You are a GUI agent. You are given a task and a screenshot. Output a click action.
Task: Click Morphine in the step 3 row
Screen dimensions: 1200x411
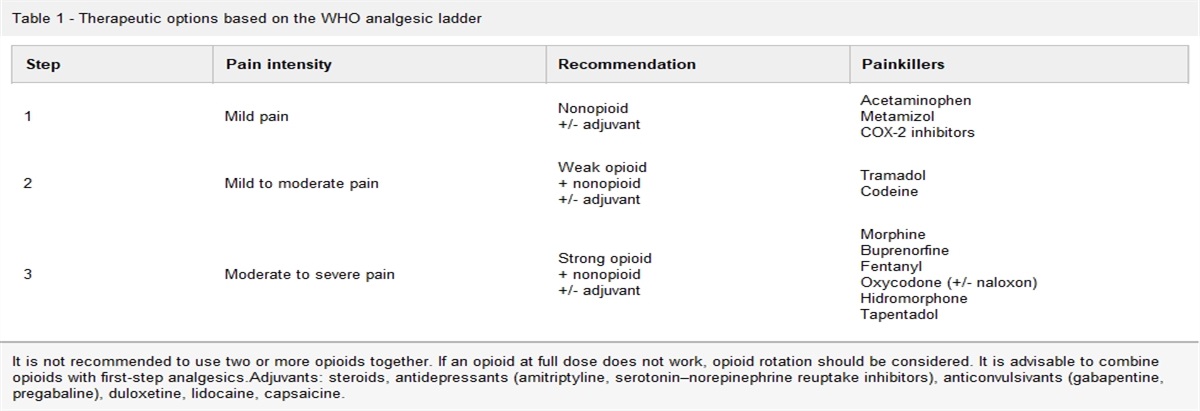[893, 234]
